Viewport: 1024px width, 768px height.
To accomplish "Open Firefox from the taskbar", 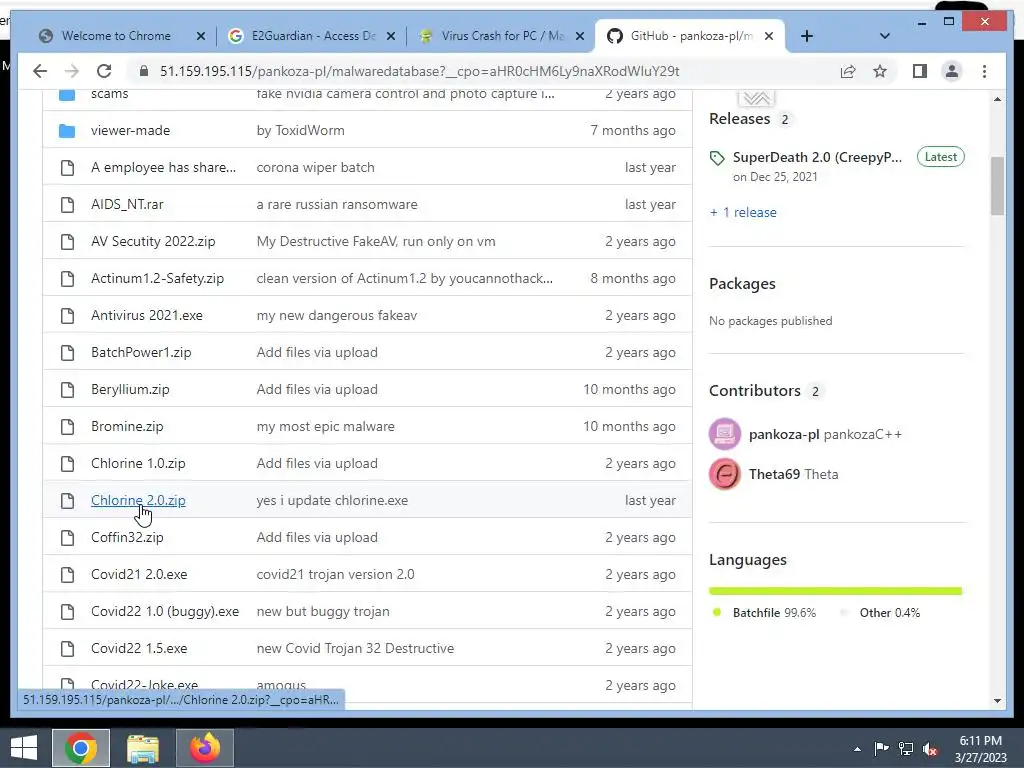I will point(205,748).
